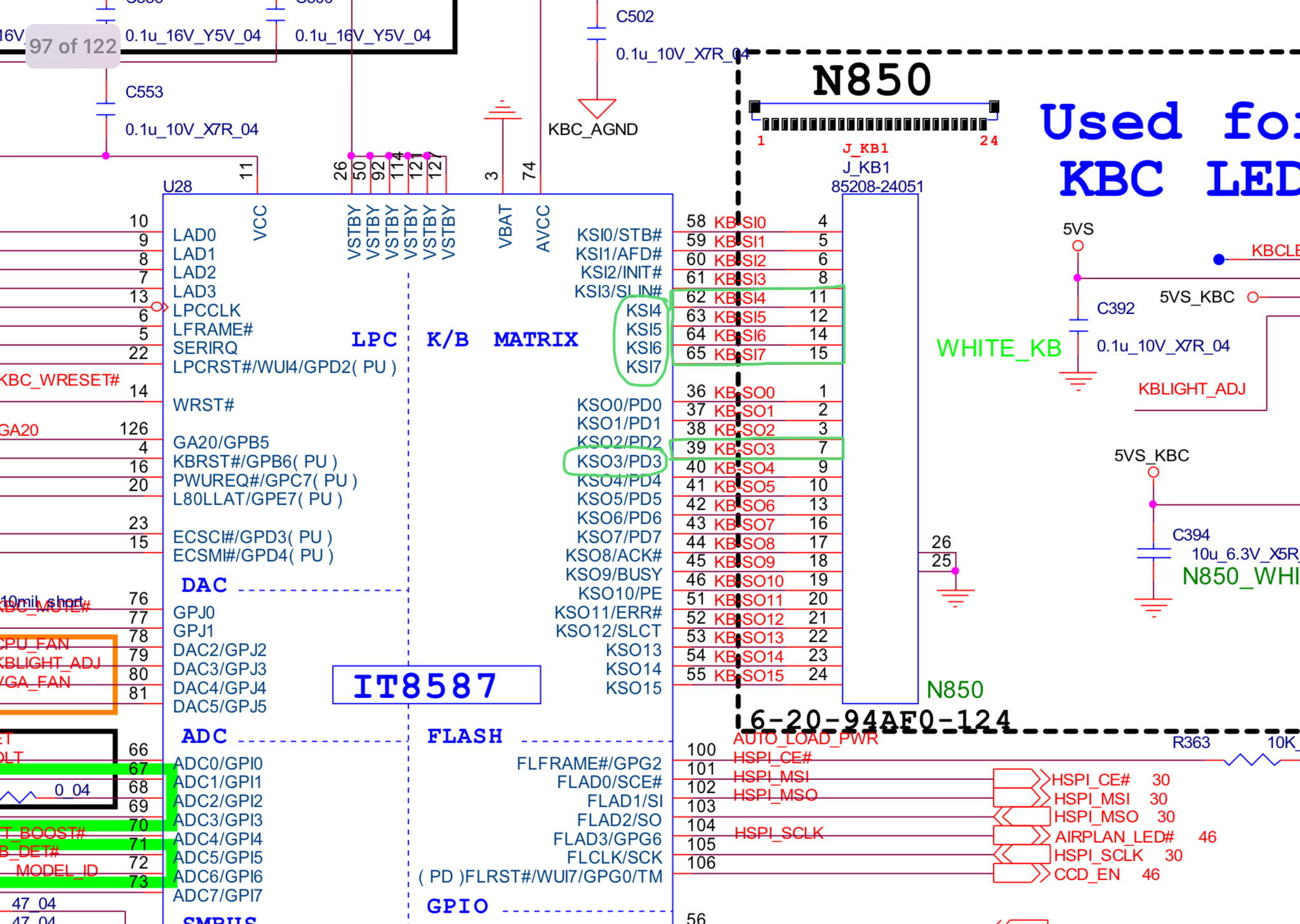Click the AUTO_LOAD_PWR net label

click(806, 739)
